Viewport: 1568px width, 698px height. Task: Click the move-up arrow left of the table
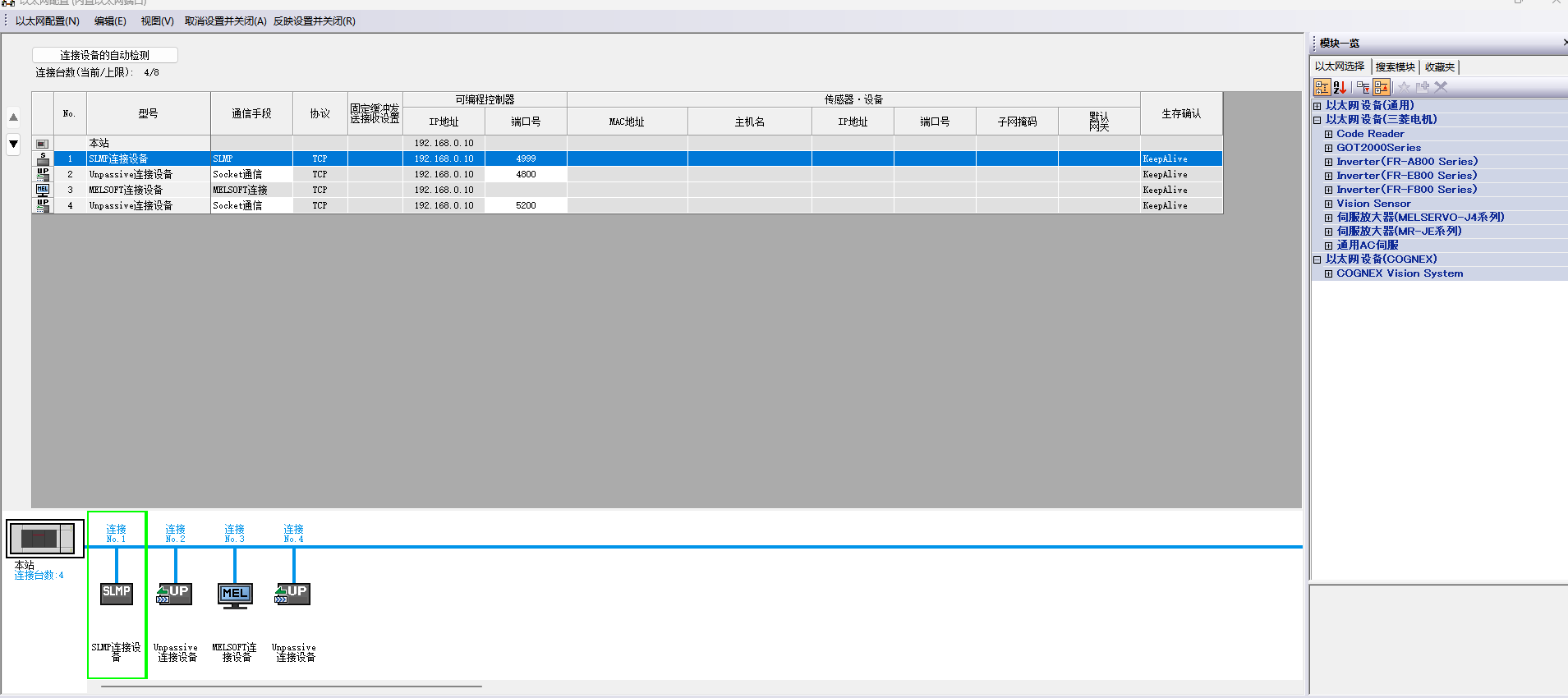pyautogui.click(x=13, y=117)
